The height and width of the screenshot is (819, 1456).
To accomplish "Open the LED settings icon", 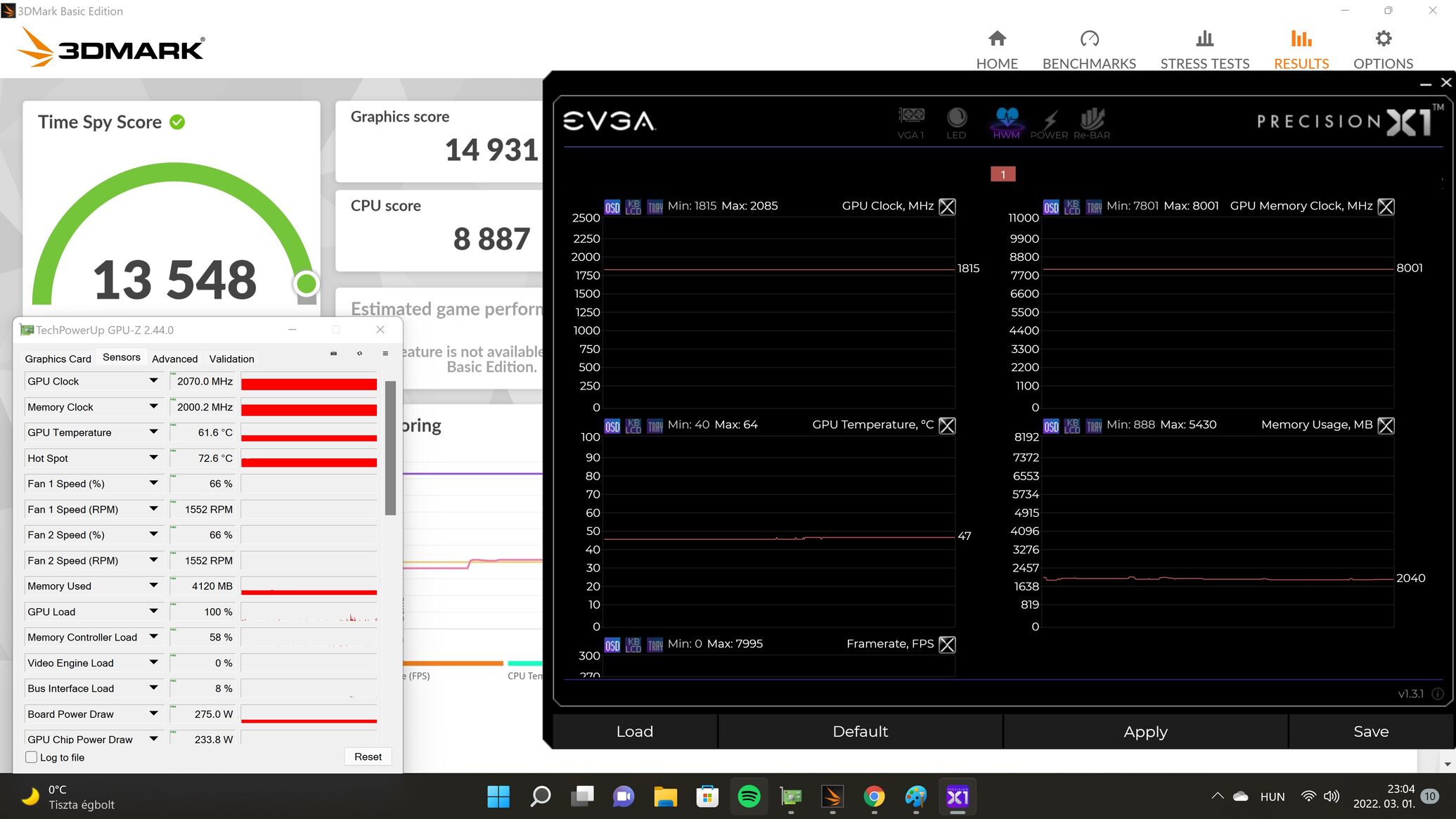I will 956,122.
